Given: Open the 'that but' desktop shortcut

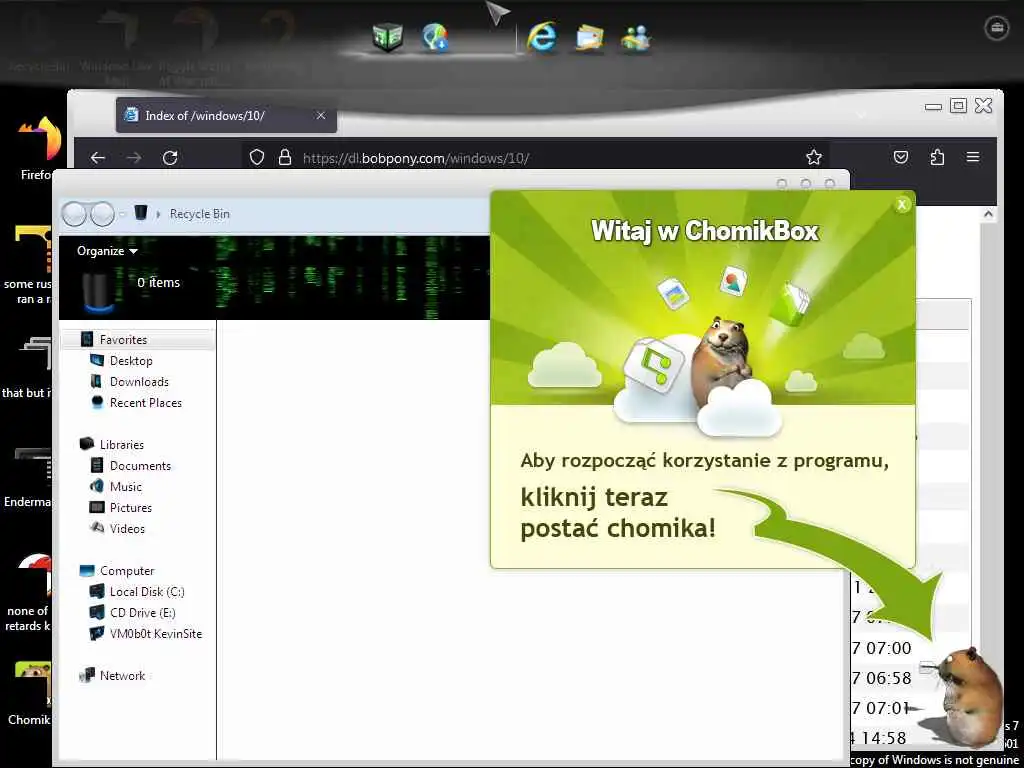Looking at the screenshot, I should pos(29,367).
